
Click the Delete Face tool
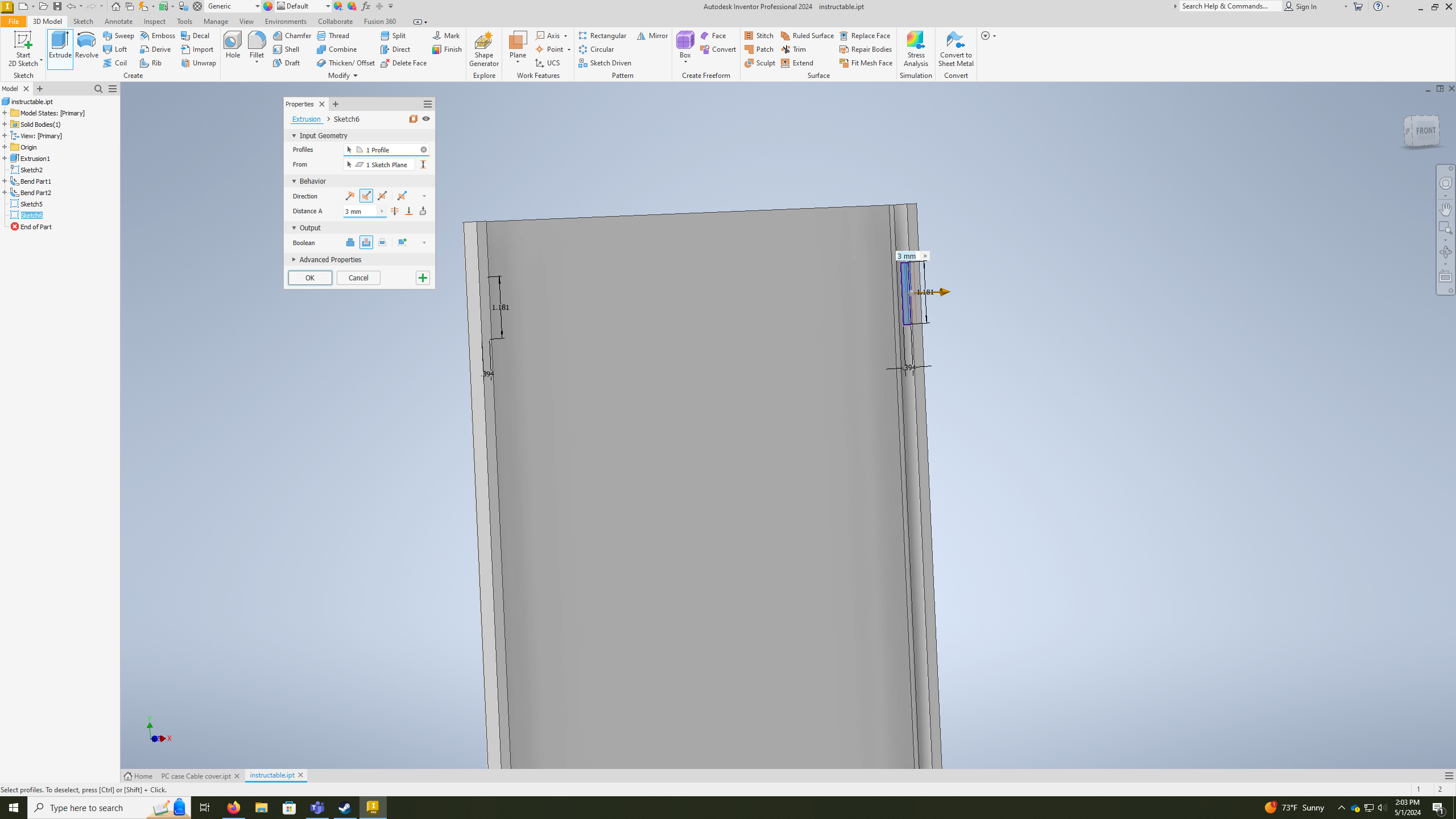click(404, 63)
